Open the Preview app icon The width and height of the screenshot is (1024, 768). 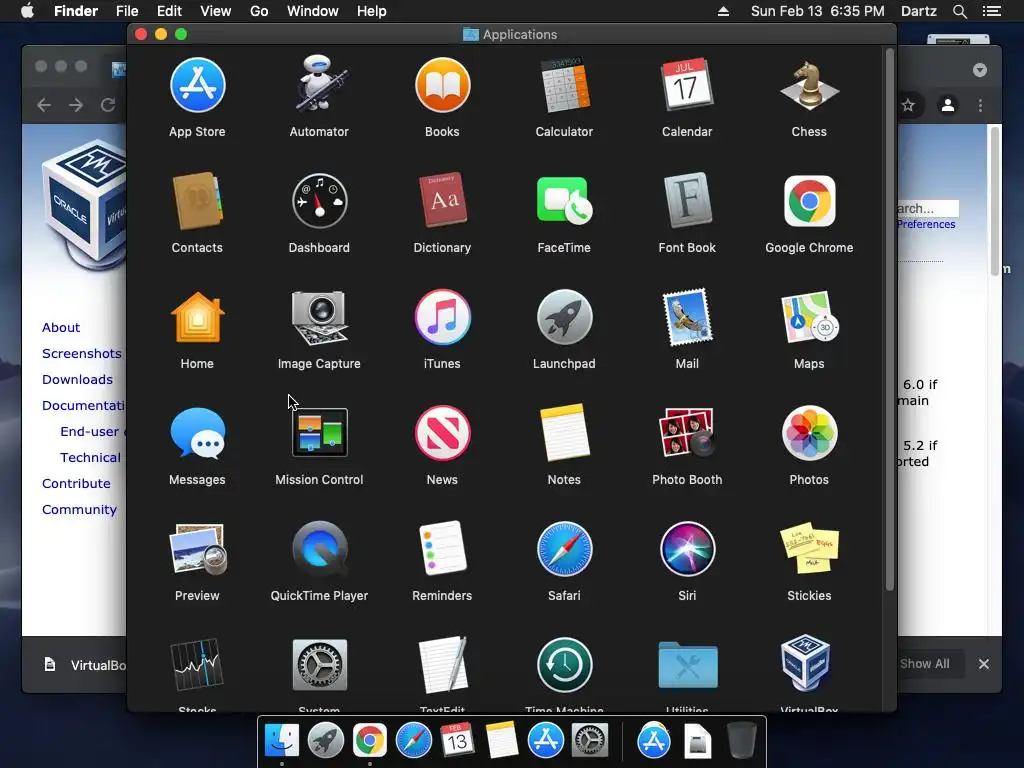197,549
